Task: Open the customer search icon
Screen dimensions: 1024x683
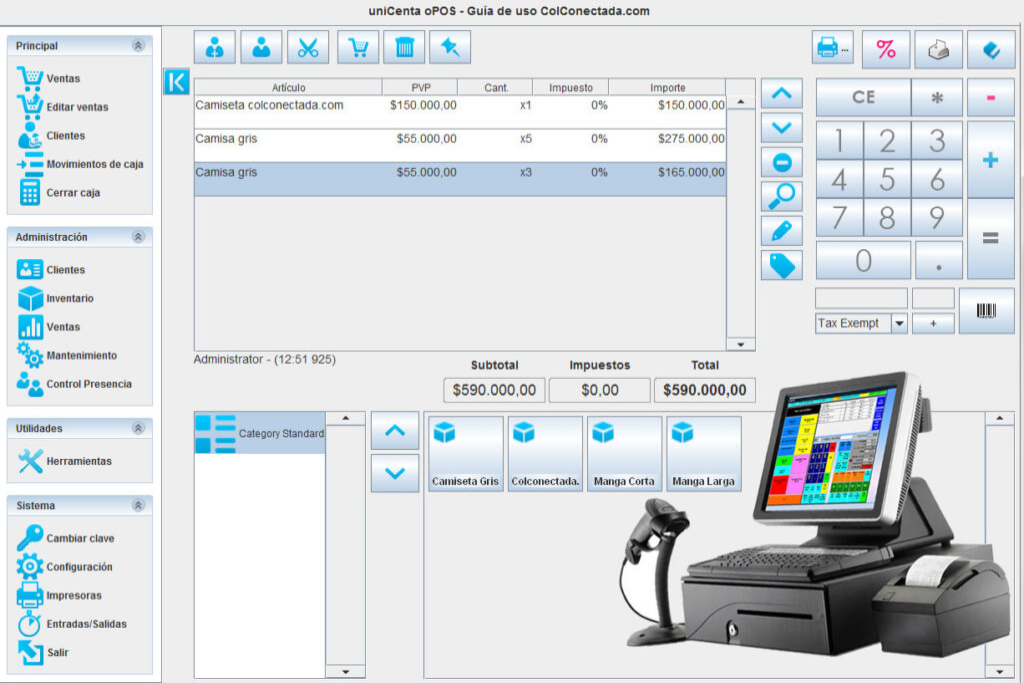Action: 261,46
